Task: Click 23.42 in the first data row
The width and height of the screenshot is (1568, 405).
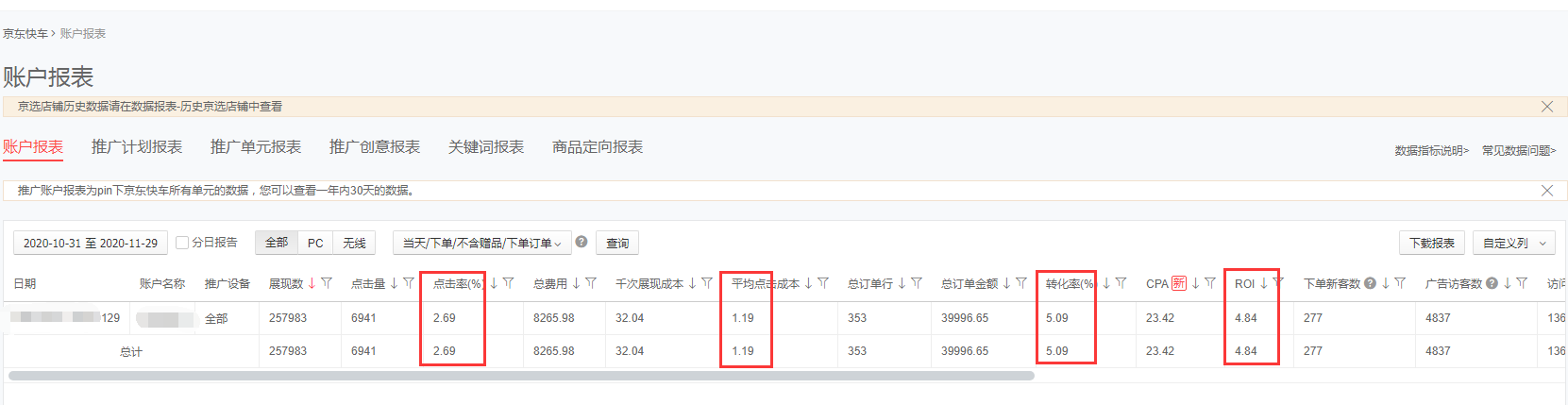Action: click(x=1160, y=318)
